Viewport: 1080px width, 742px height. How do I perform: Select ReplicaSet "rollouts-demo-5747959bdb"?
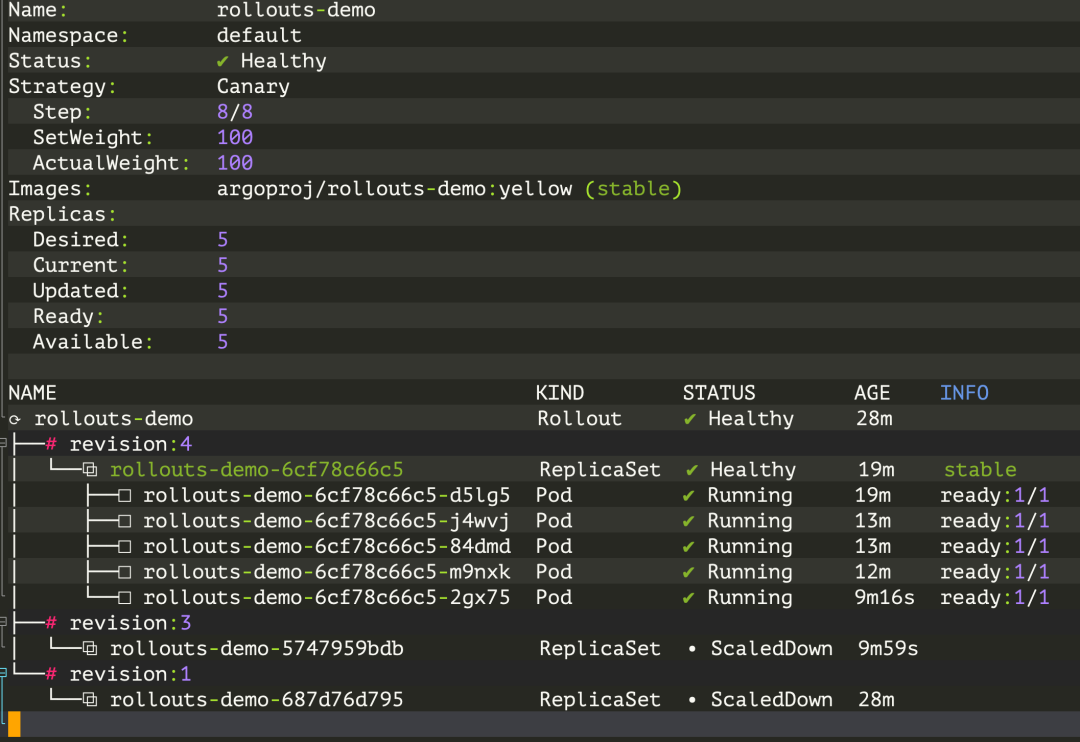[x=256, y=648]
